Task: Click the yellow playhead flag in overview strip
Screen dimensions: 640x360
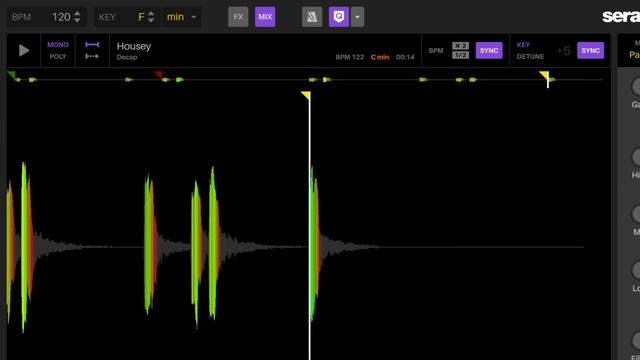Action: [x=544, y=75]
